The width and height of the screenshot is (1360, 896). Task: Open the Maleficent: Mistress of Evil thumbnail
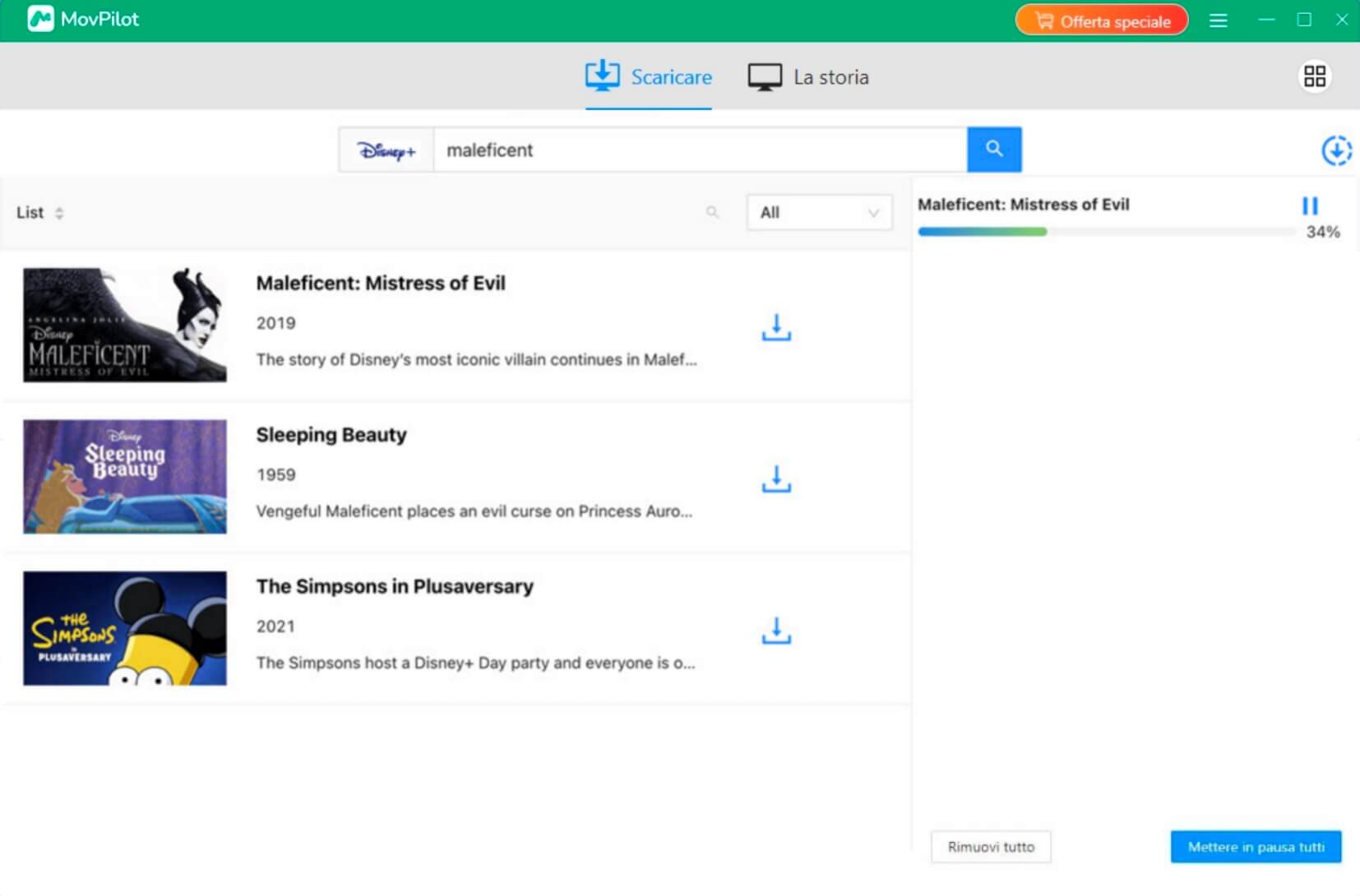point(125,325)
